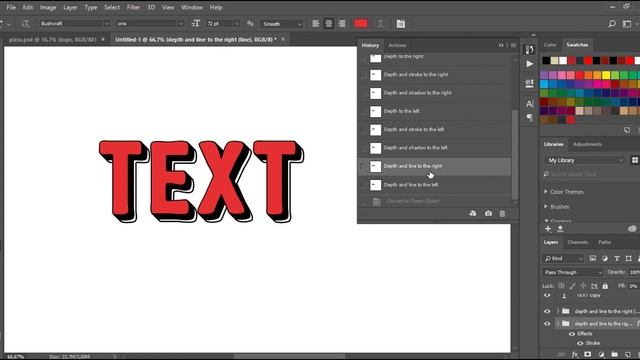
Task: Click right align text icon
Action: [342, 24]
